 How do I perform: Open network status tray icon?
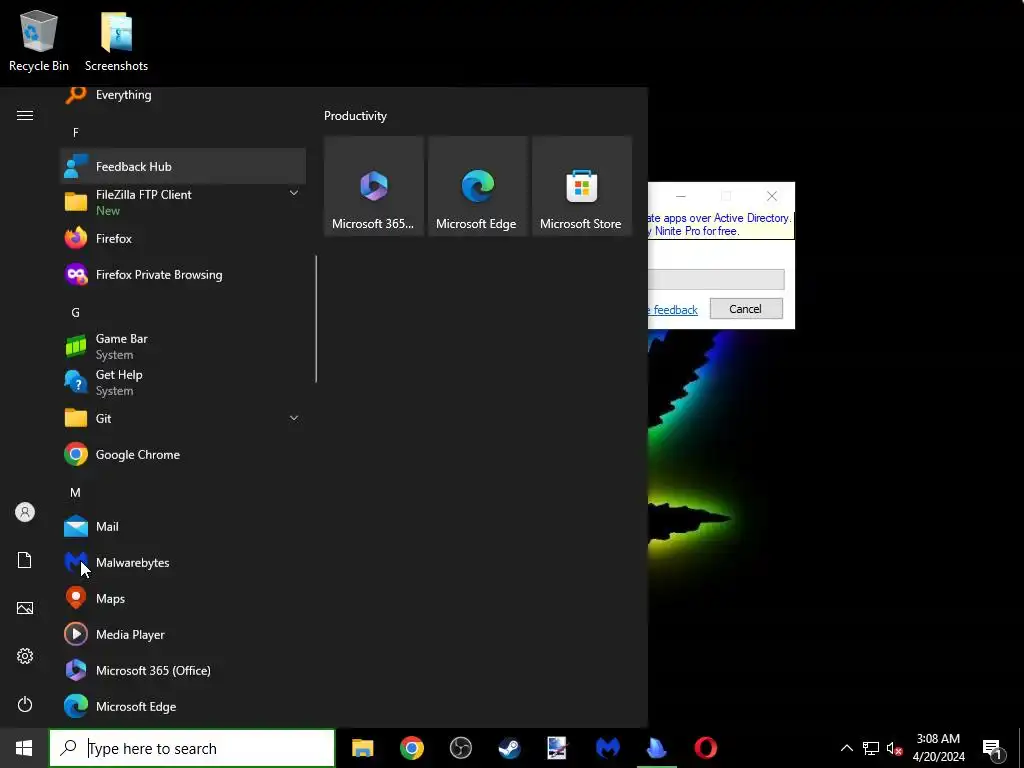click(871, 748)
